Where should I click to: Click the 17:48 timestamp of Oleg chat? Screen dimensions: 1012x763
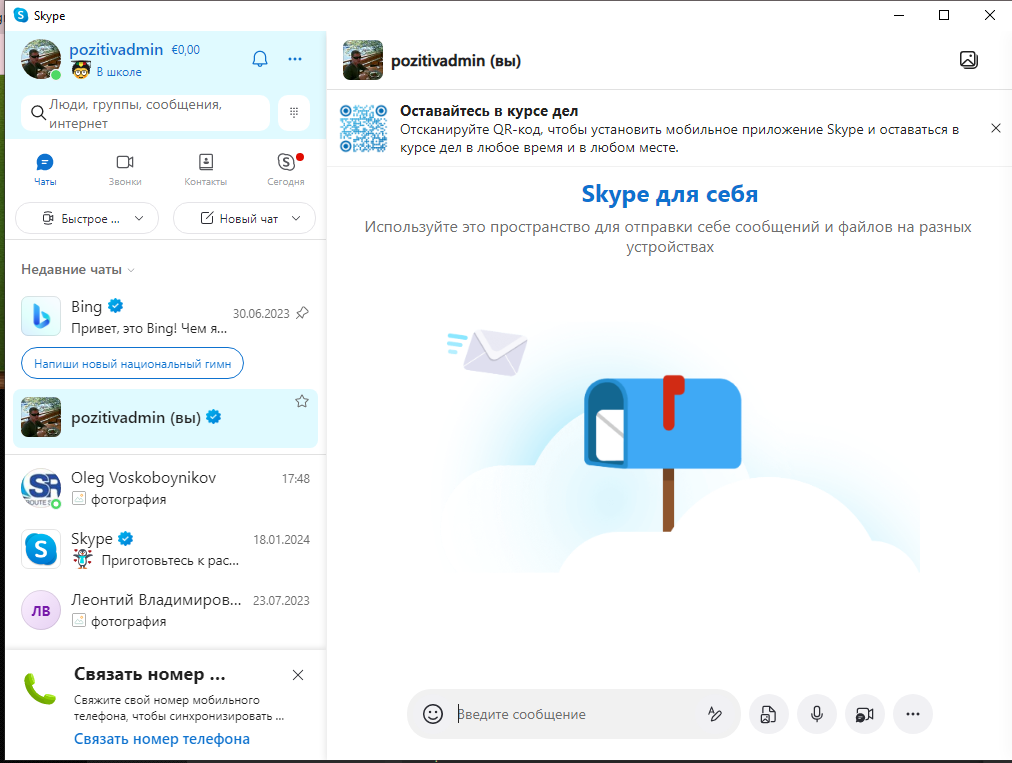[296, 478]
